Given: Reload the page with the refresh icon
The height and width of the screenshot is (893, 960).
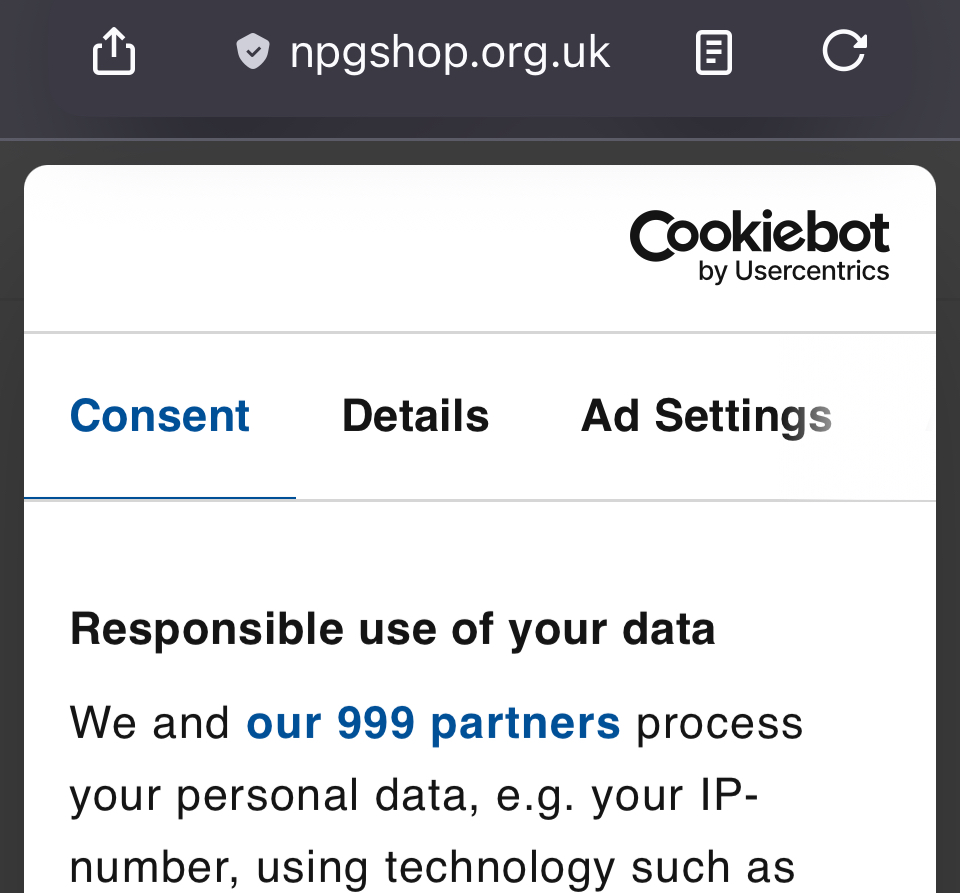Looking at the screenshot, I should (x=844, y=51).
